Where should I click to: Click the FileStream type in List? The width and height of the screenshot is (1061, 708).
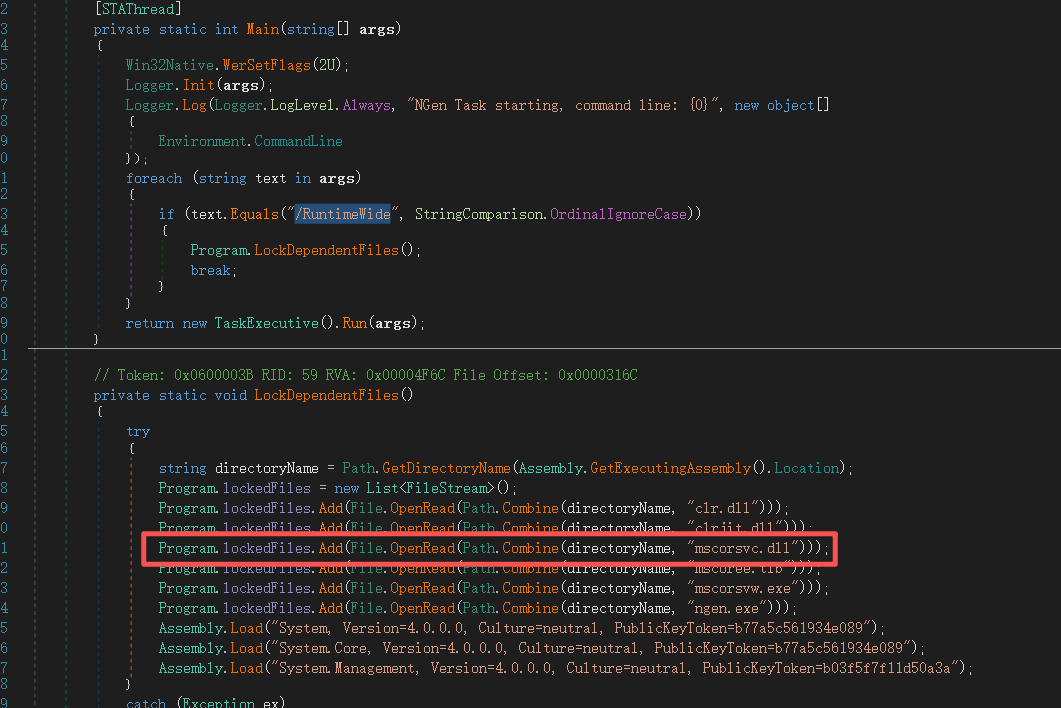click(x=447, y=488)
